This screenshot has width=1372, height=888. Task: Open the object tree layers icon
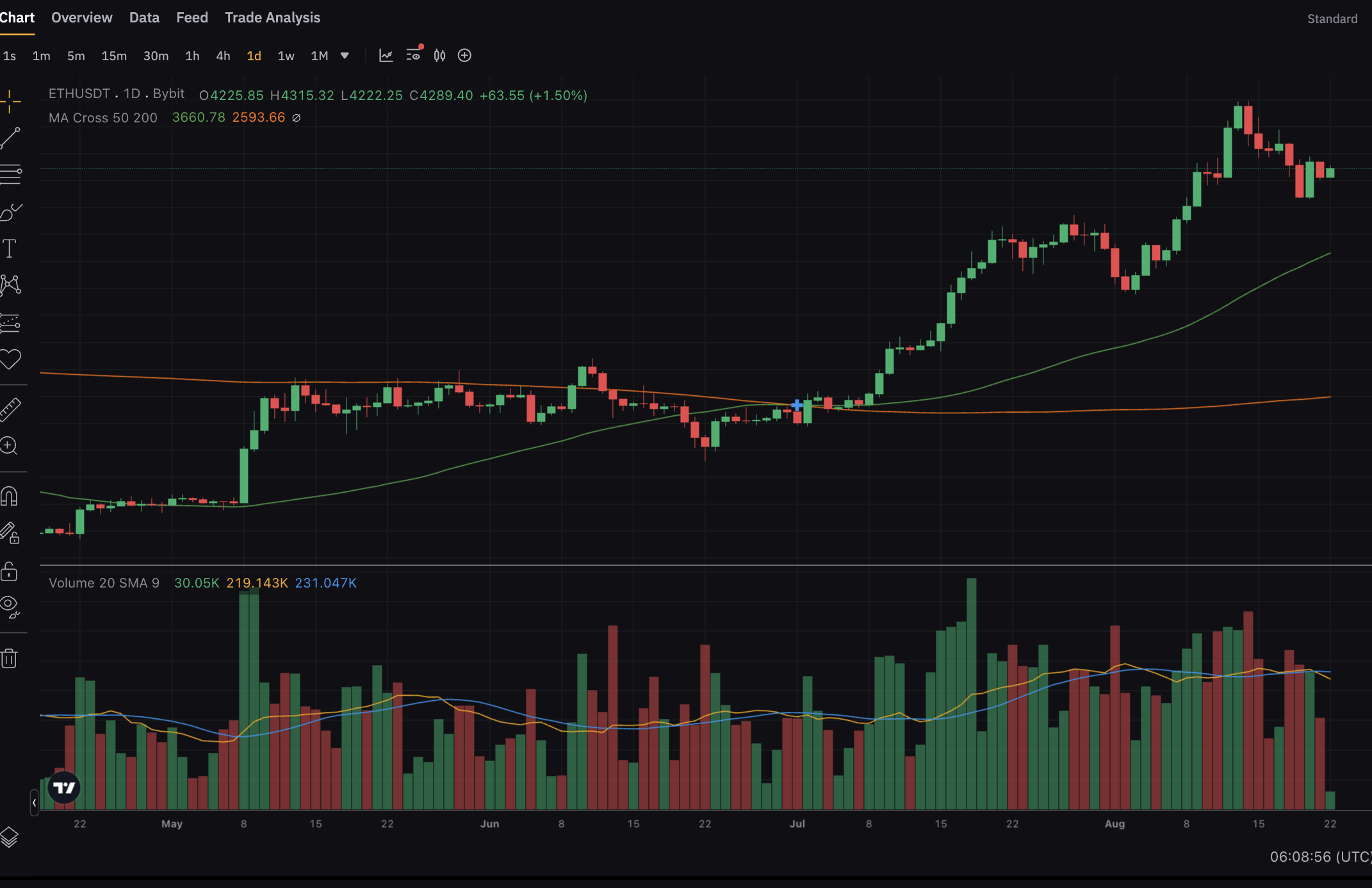click(9, 837)
